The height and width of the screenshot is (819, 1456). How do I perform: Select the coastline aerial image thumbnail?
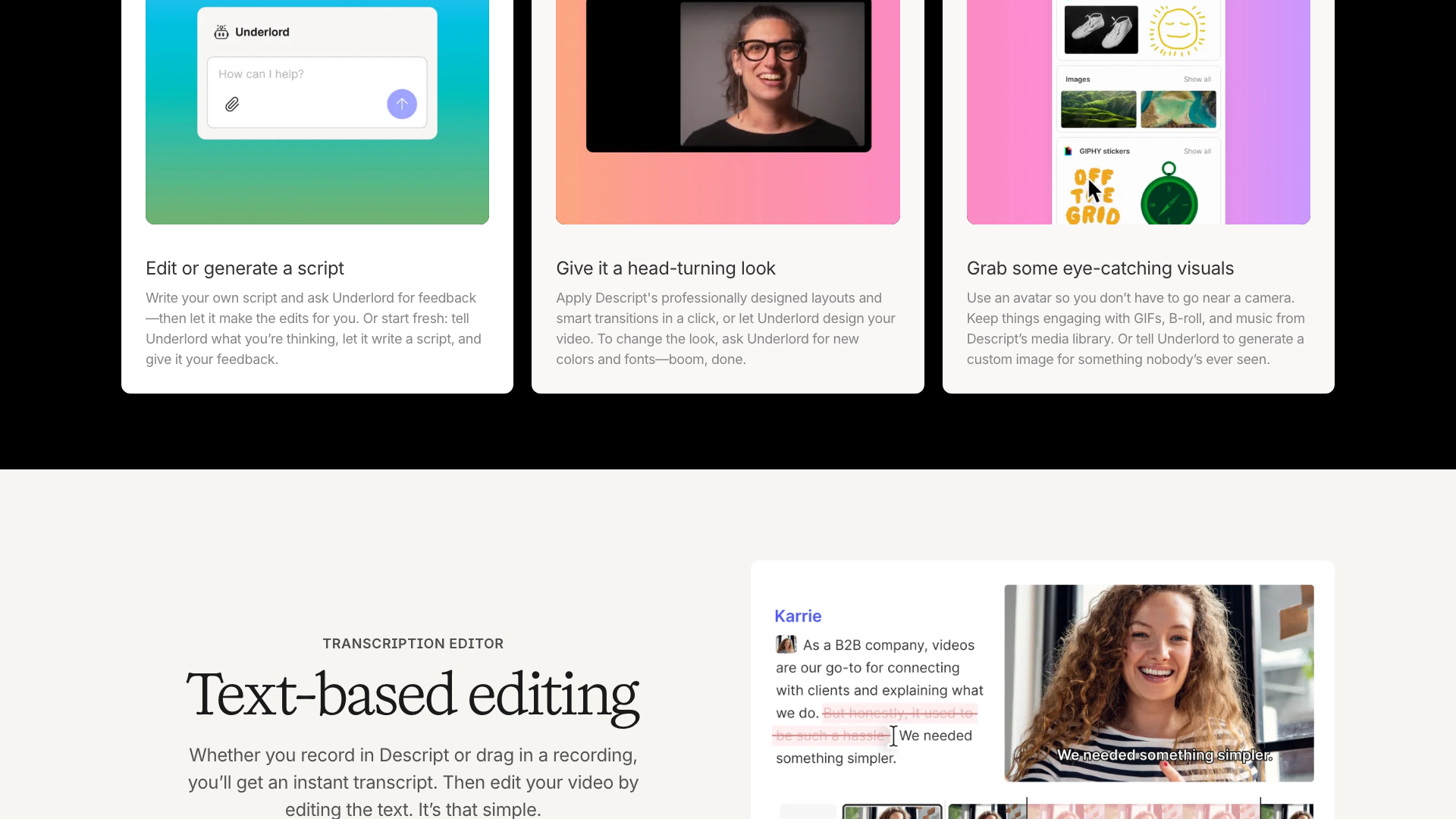tap(1178, 108)
